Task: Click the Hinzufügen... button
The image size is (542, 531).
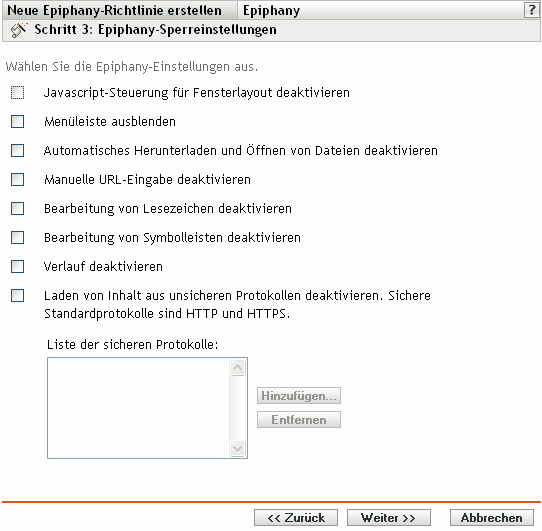Action: (x=299, y=395)
